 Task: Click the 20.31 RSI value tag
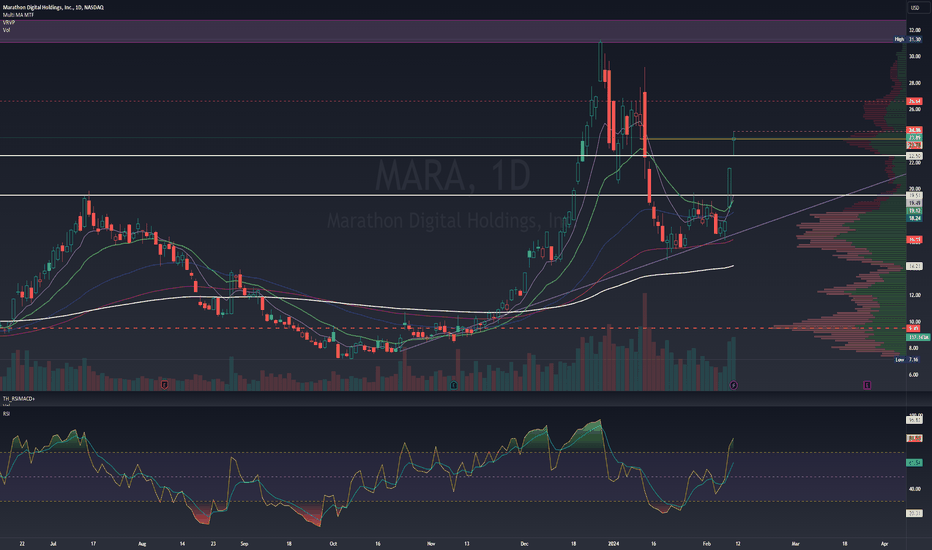[914, 513]
